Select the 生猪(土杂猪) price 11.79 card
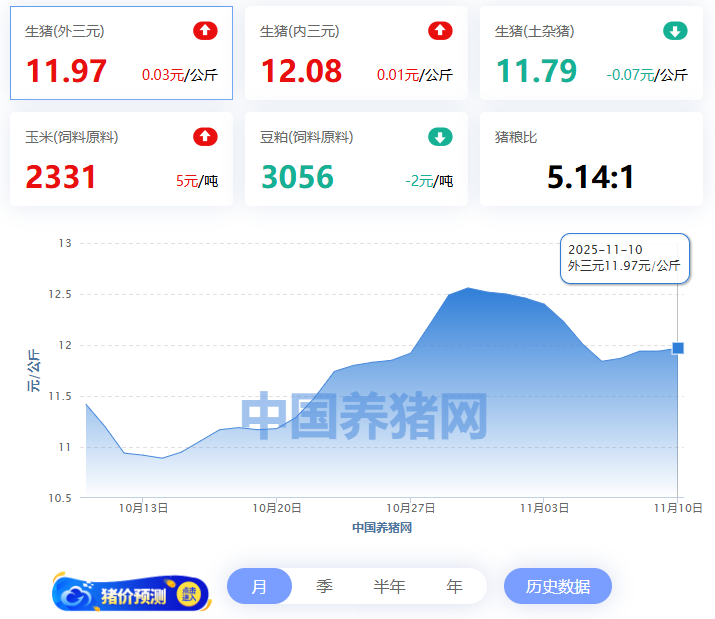The width and height of the screenshot is (715, 619). 590,53
